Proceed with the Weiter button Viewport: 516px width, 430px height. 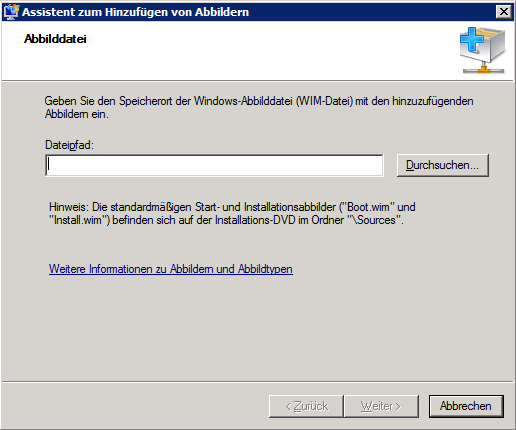pyautogui.click(x=381, y=406)
